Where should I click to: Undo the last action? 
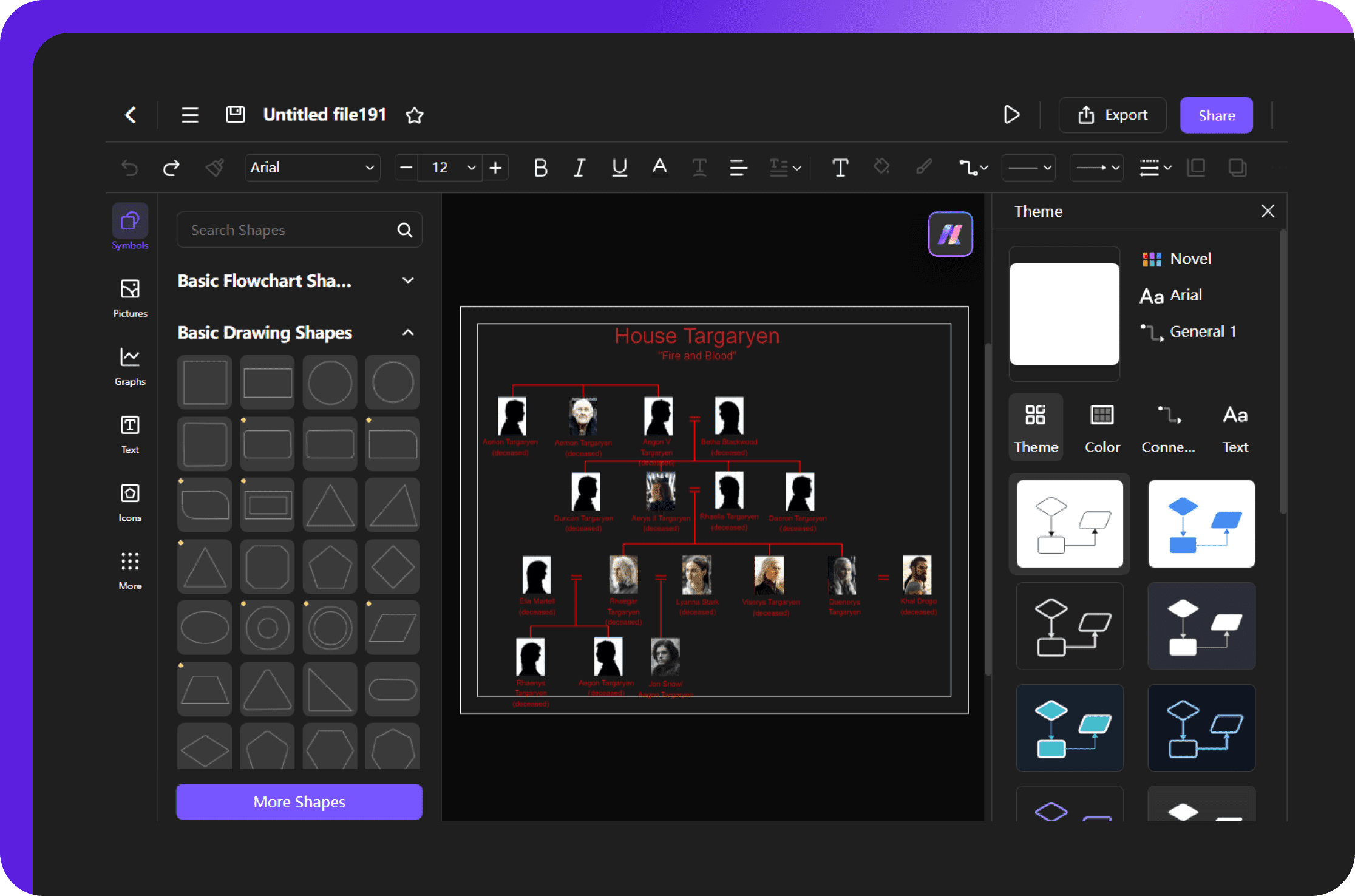coord(129,167)
